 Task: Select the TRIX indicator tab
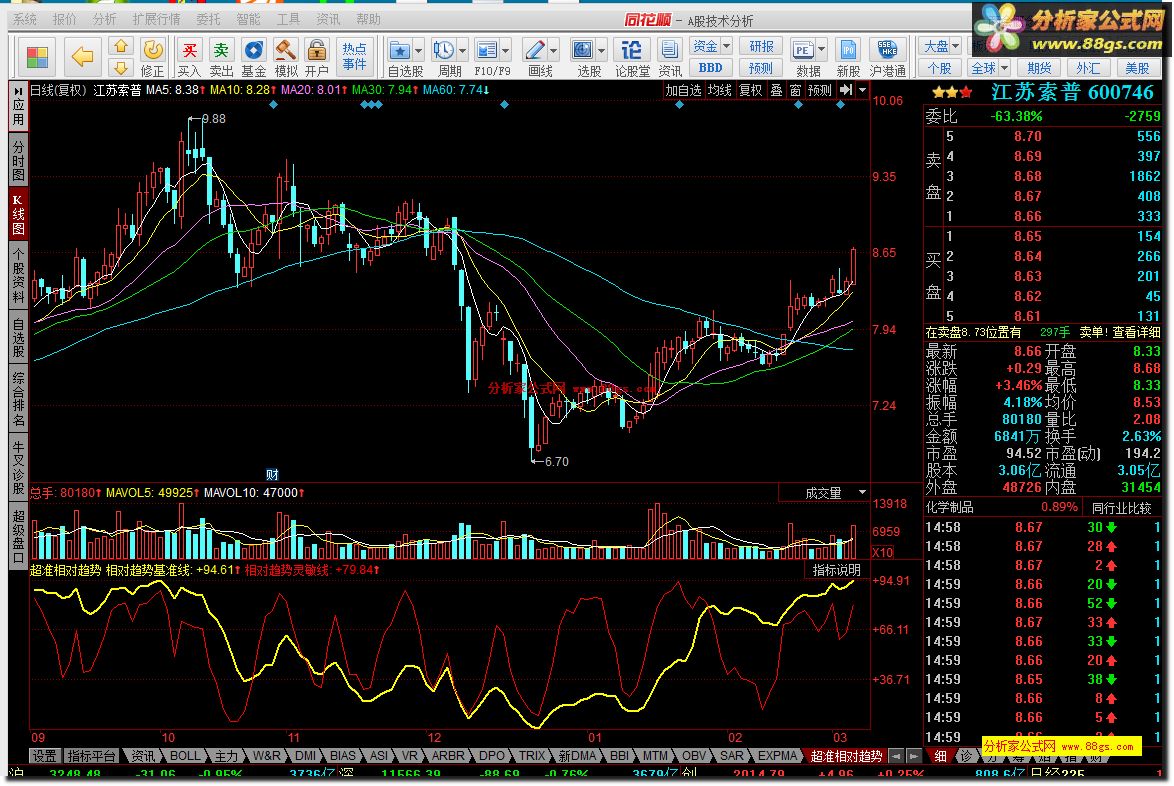click(x=532, y=756)
